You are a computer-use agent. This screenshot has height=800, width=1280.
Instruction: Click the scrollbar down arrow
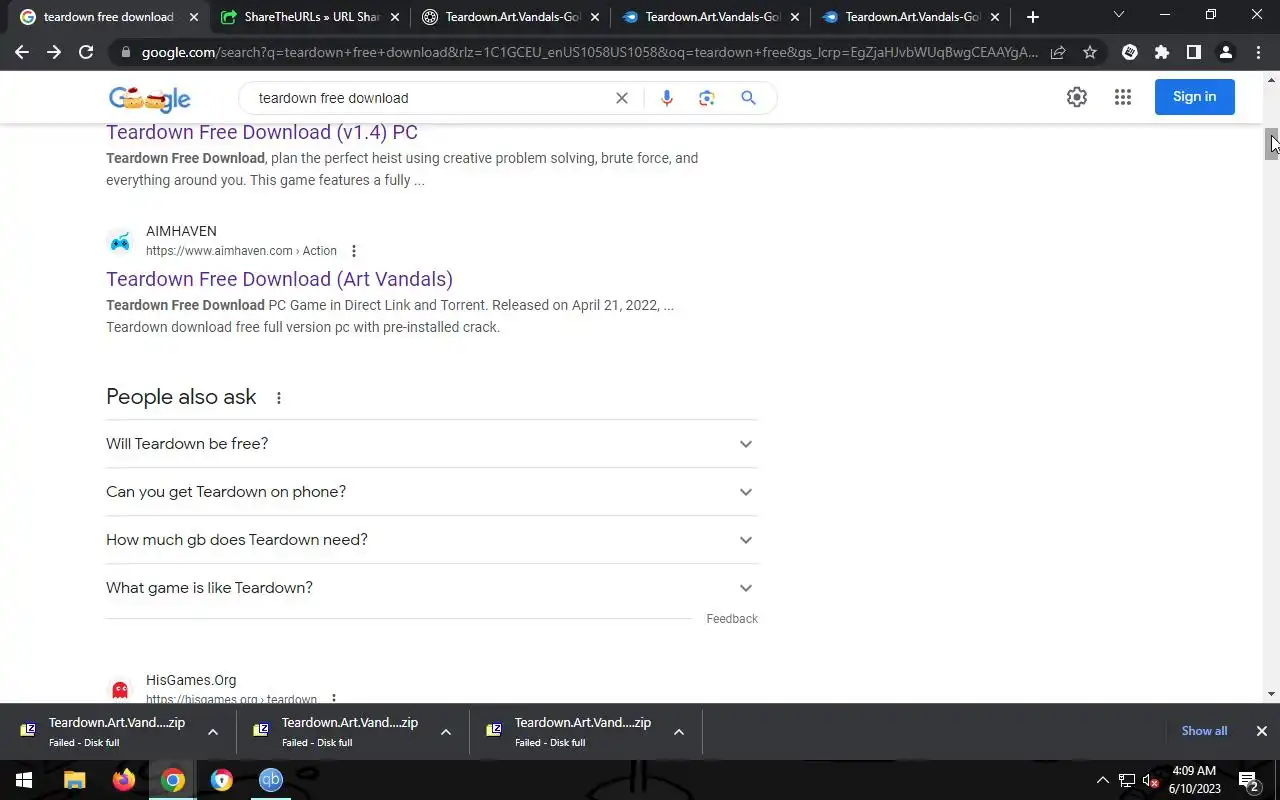pyautogui.click(x=1271, y=694)
